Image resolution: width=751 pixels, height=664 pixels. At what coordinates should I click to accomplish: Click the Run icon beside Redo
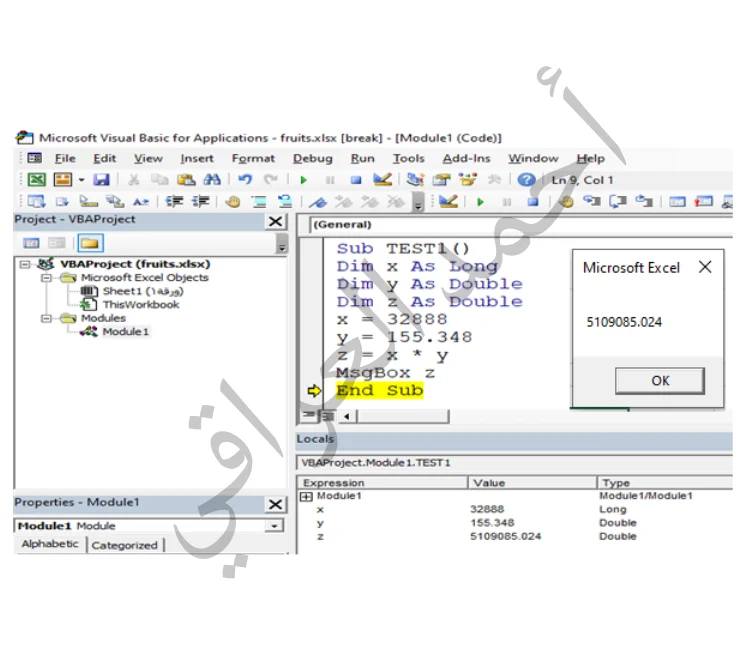[303, 180]
